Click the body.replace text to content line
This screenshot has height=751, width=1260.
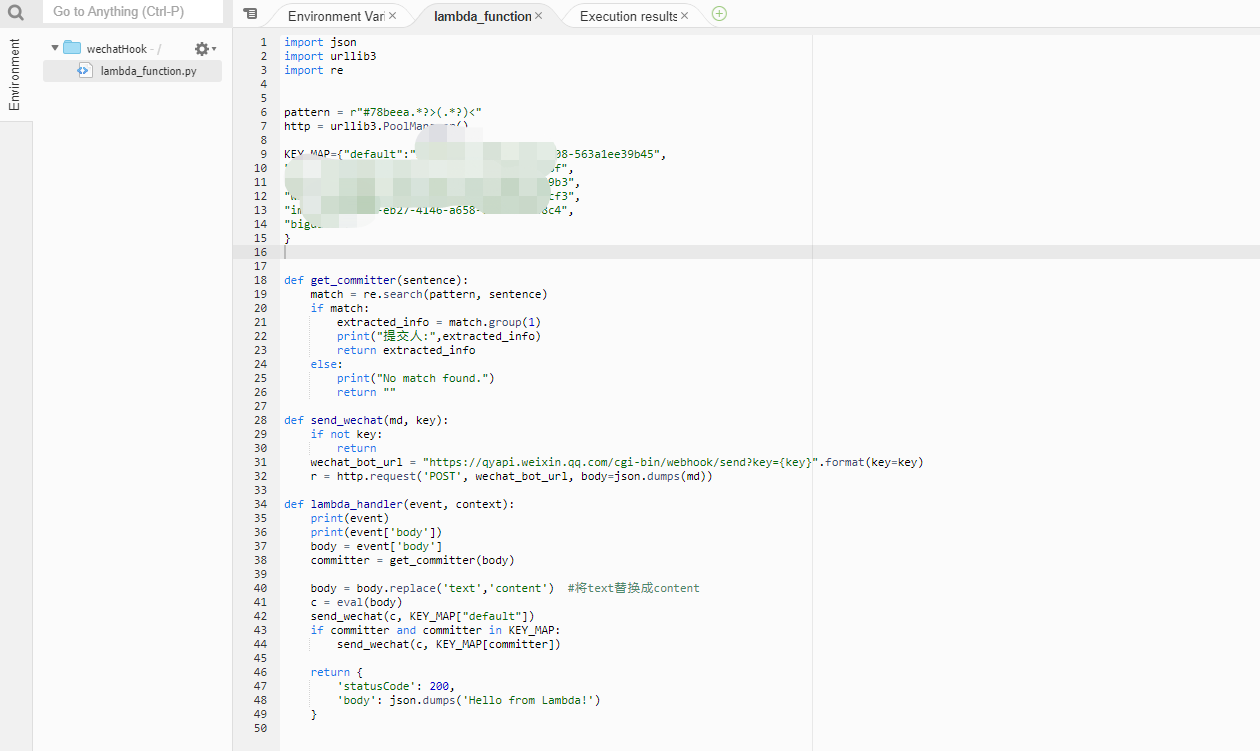click(505, 588)
